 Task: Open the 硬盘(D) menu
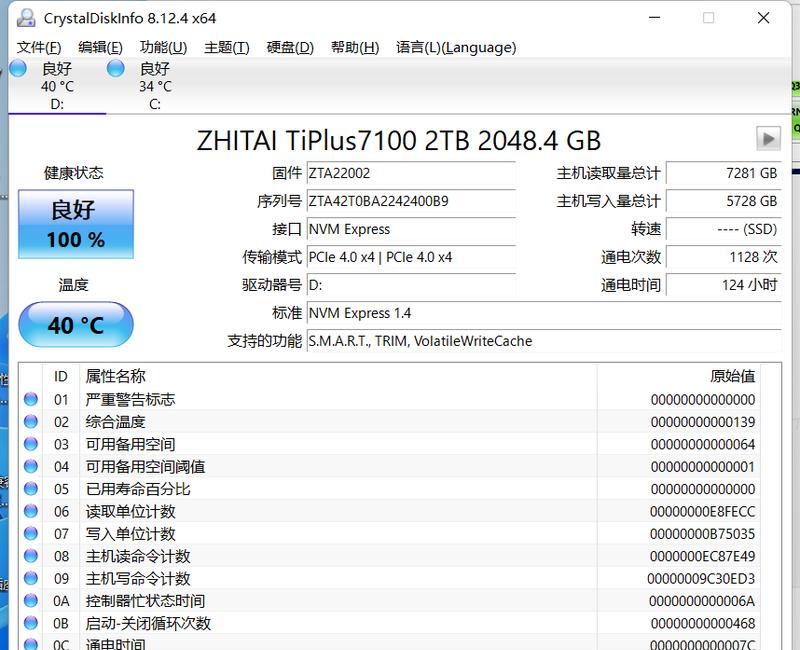click(x=290, y=47)
